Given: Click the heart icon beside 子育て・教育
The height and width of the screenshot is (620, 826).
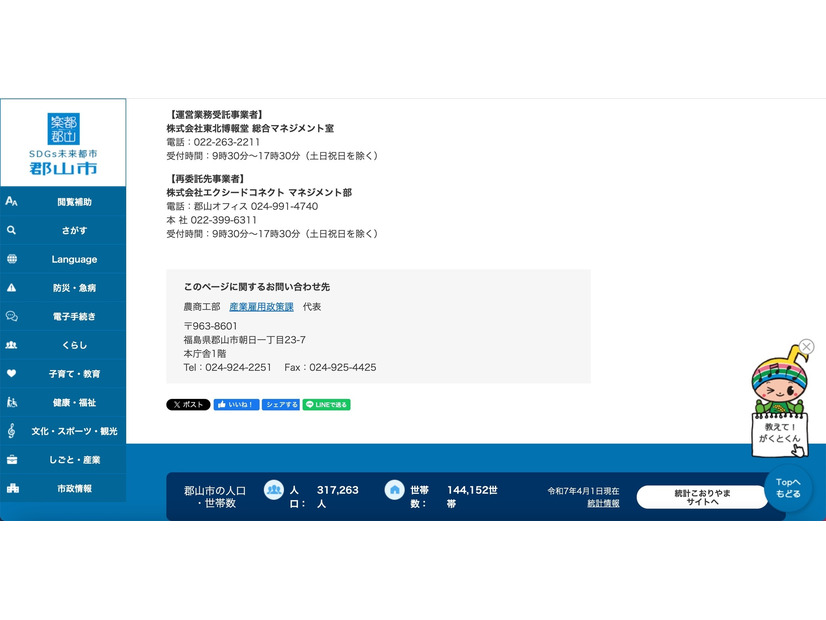Looking at the screenshot, I should tap(12, 374).
